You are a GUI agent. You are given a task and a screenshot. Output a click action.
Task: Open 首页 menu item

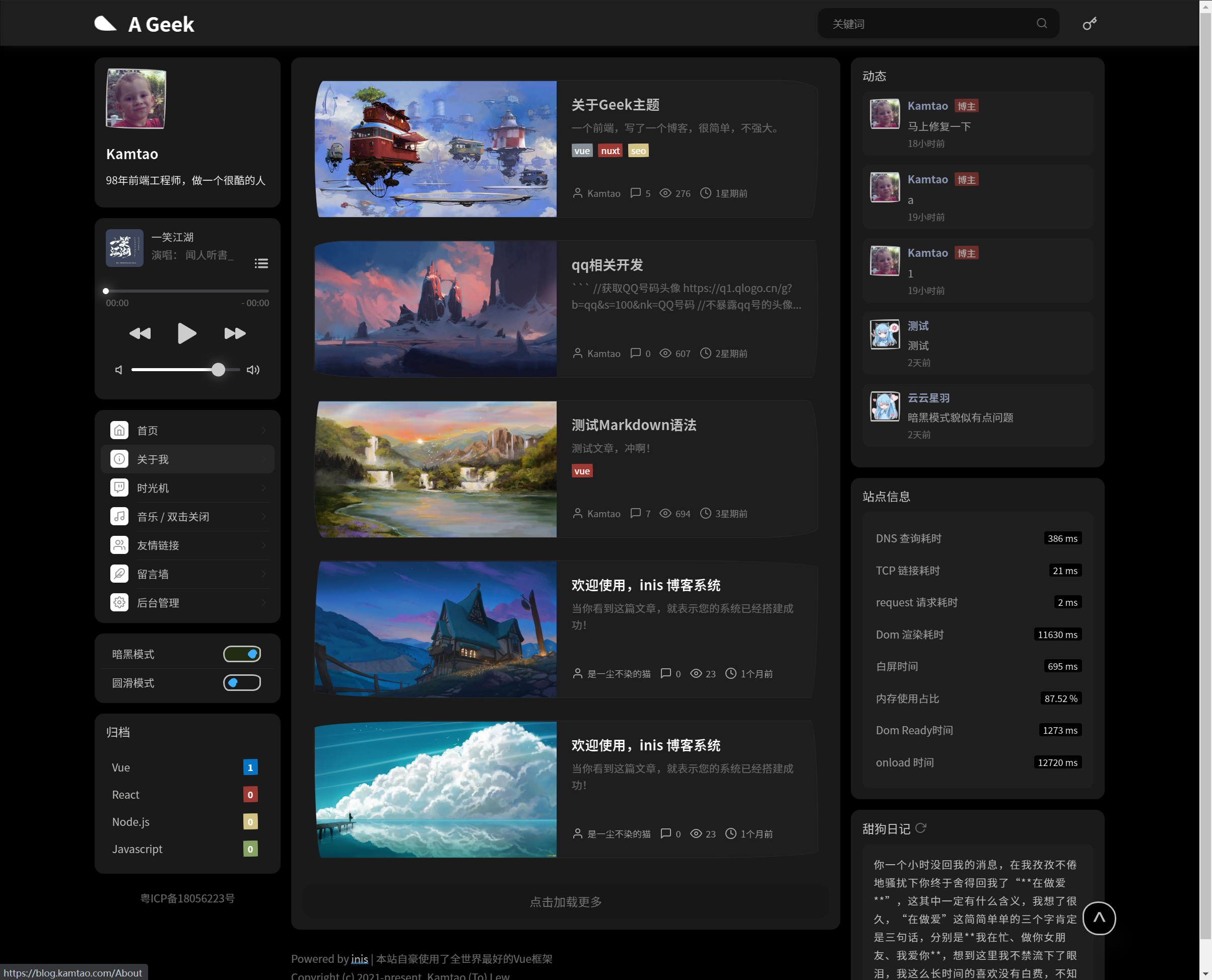pos(187,430)
